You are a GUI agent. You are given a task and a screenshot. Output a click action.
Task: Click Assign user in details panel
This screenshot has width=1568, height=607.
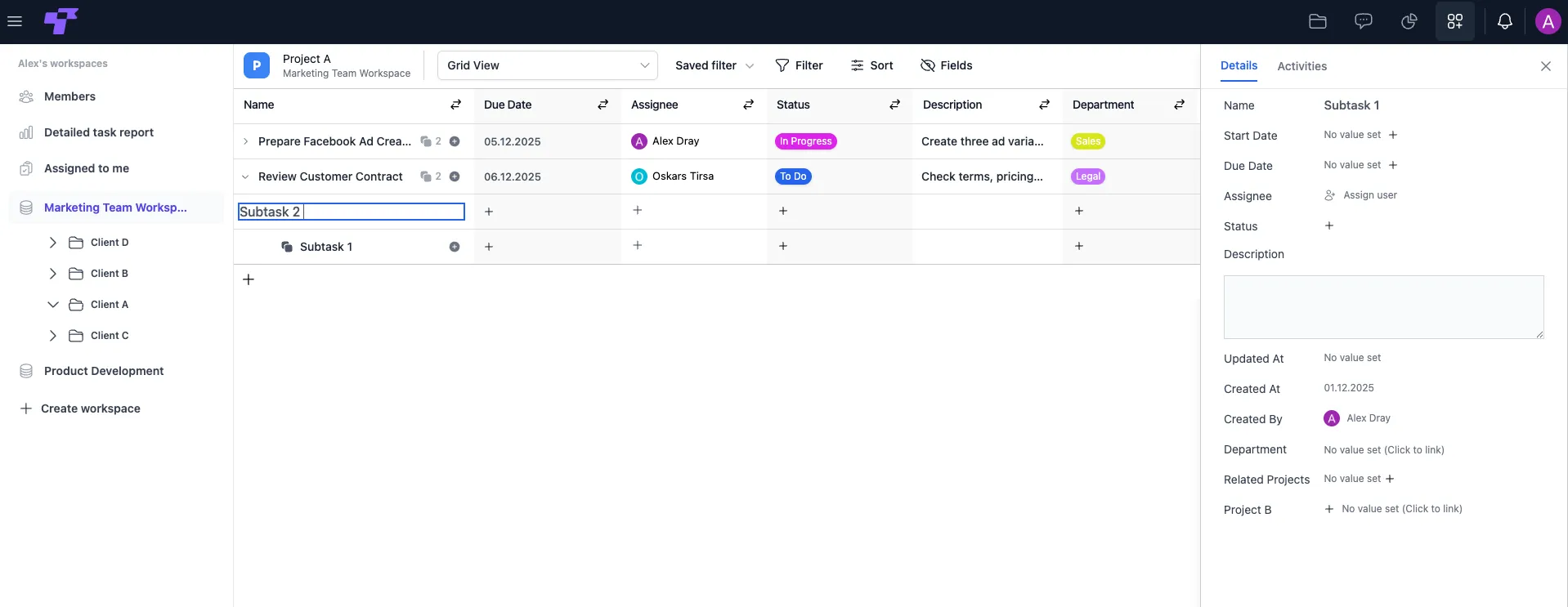coord(1361,195)
